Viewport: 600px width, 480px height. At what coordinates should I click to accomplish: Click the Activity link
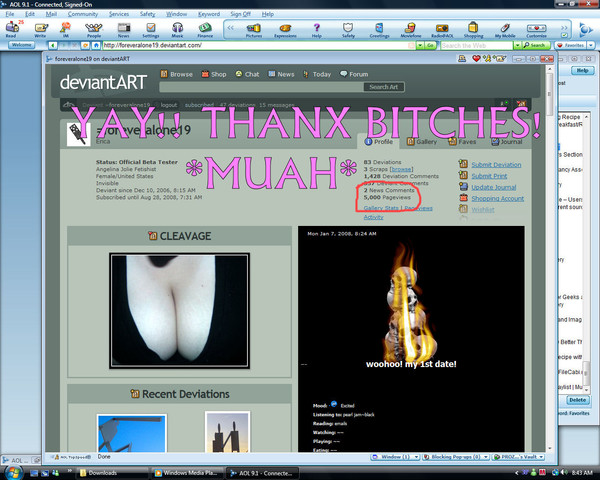373,217
